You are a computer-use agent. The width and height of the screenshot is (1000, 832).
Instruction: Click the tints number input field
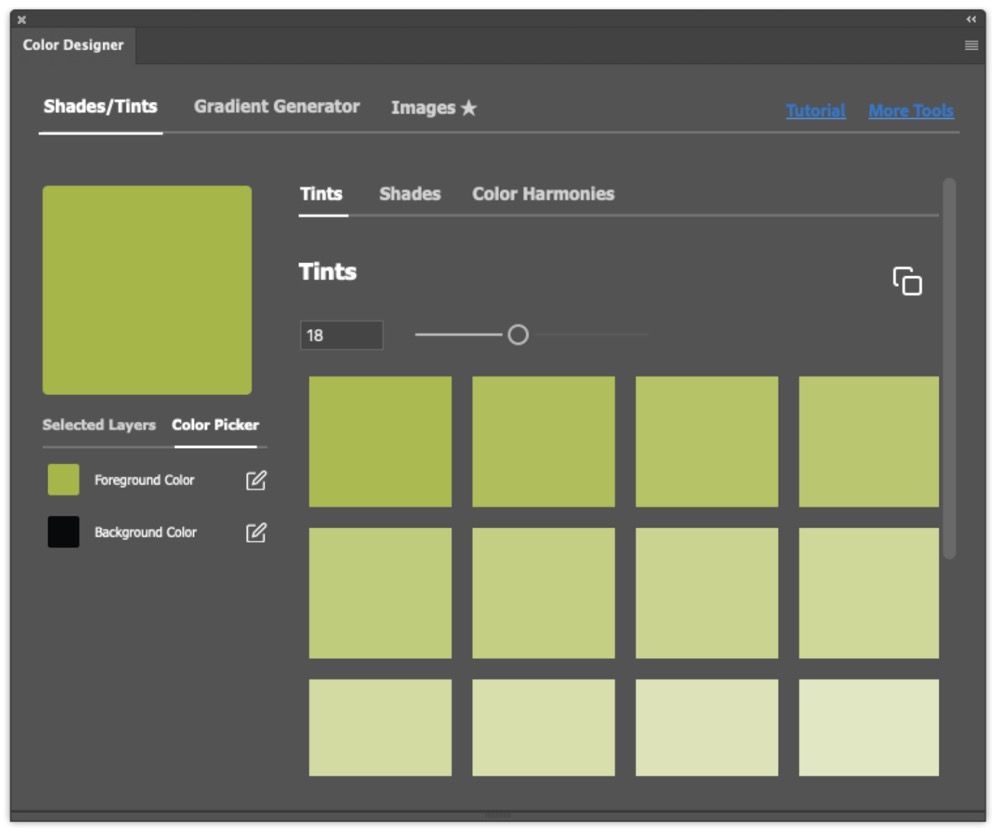pos(341,335)
